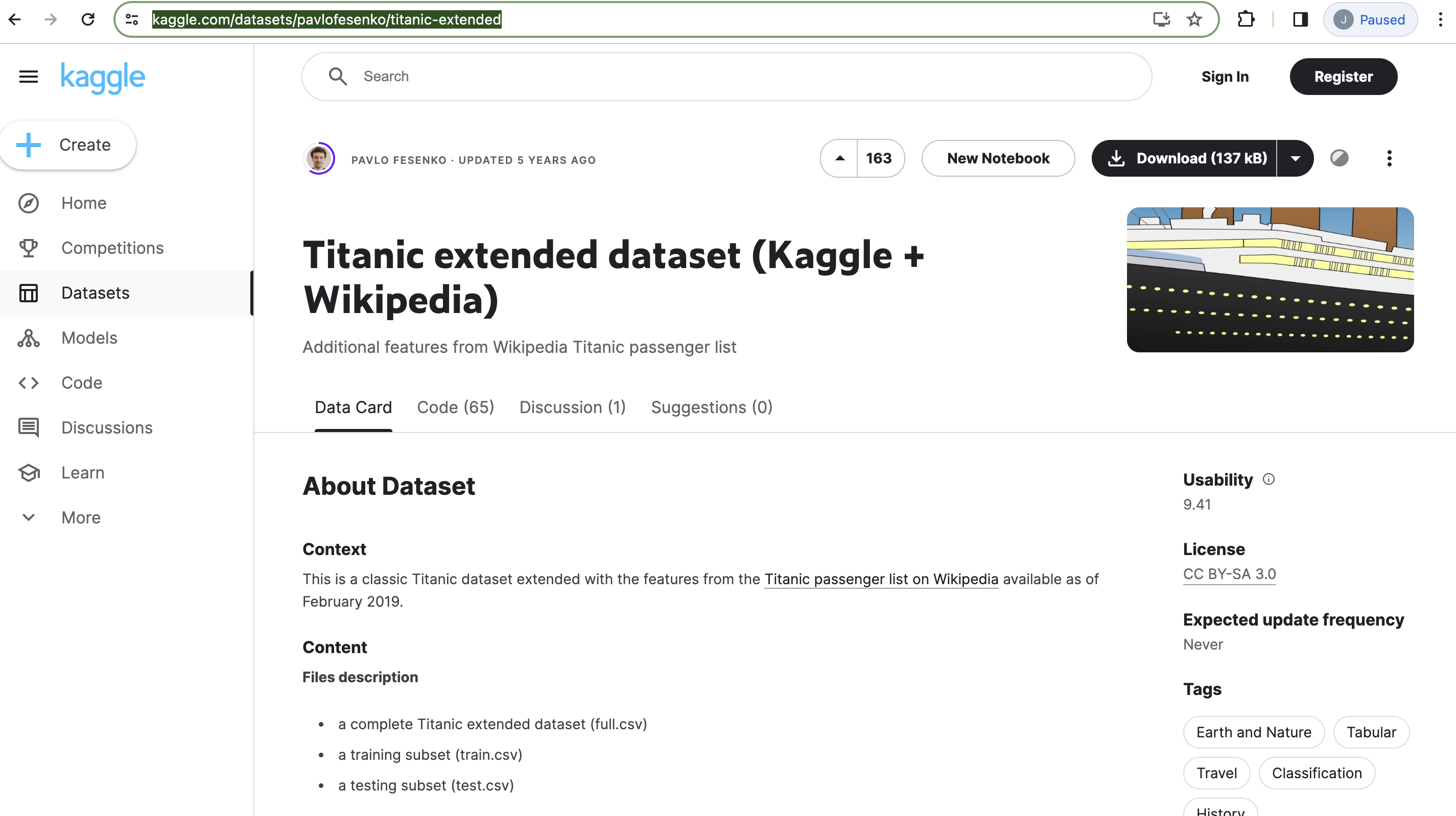
Task: Open the dataset three-dot options menu
Action: [x=1389, y=158]
